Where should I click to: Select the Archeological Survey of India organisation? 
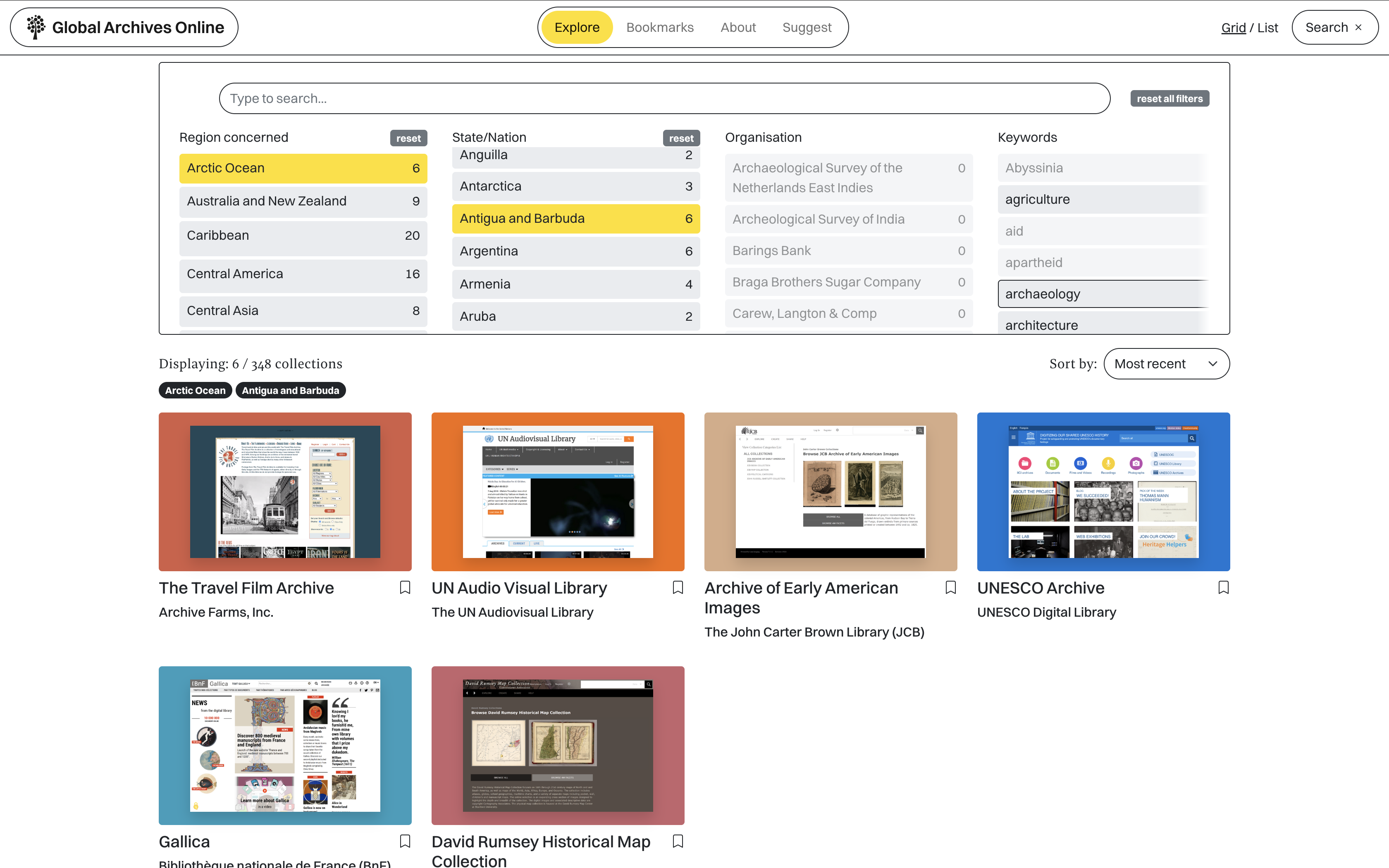point(848,219)
